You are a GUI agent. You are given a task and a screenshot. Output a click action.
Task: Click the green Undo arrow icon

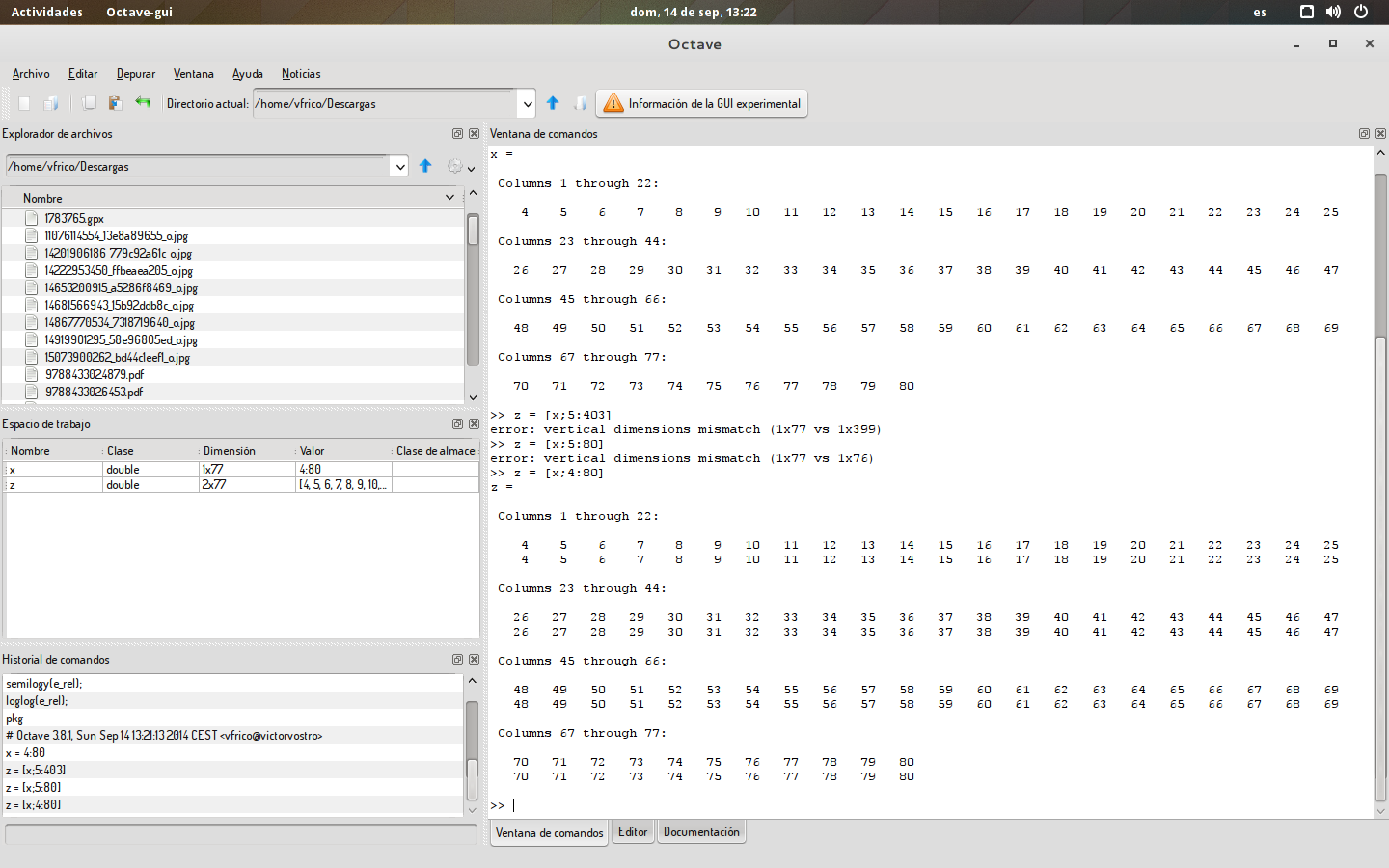pyautogui.click(x=143, y=102)
